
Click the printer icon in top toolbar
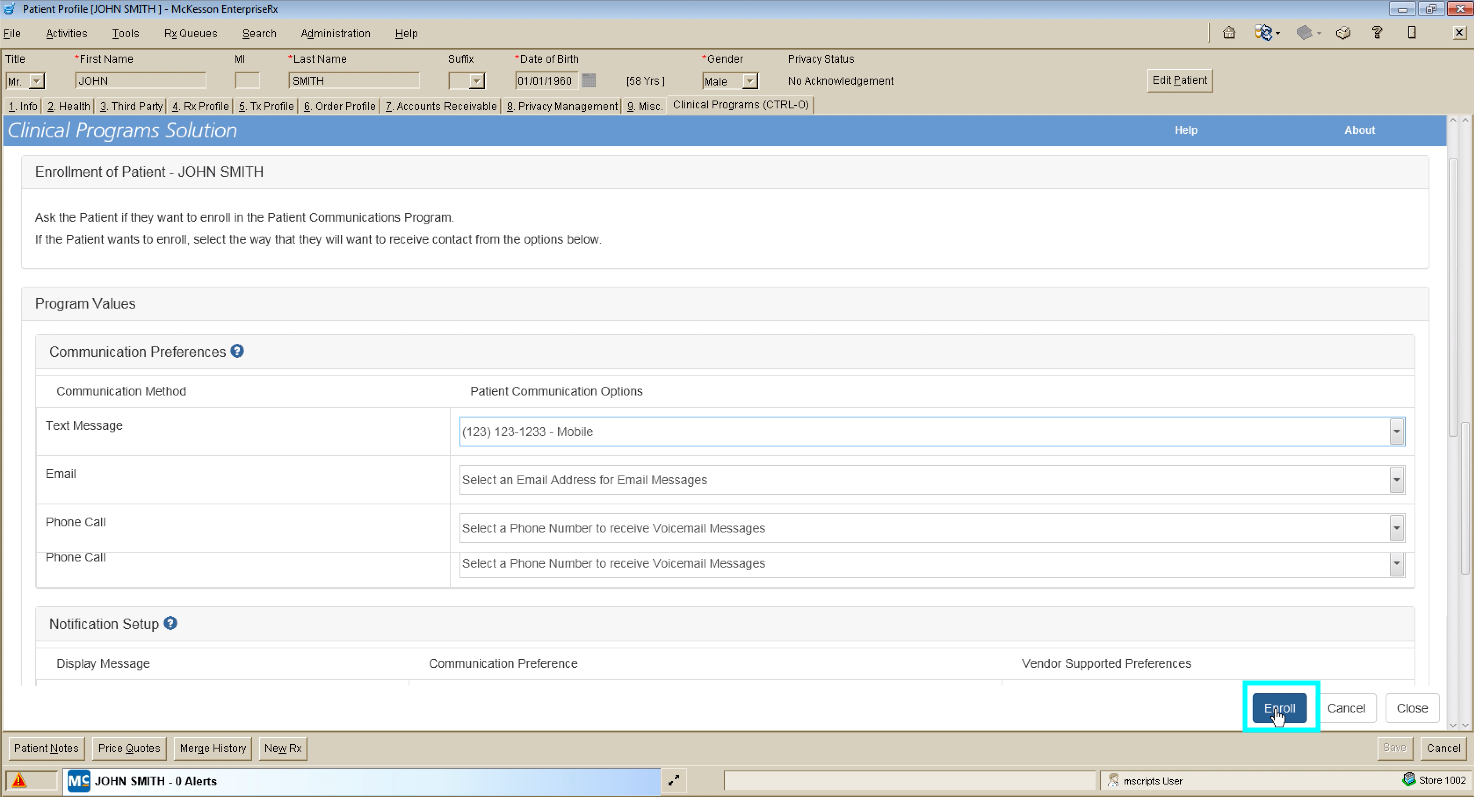[1343, 33]
